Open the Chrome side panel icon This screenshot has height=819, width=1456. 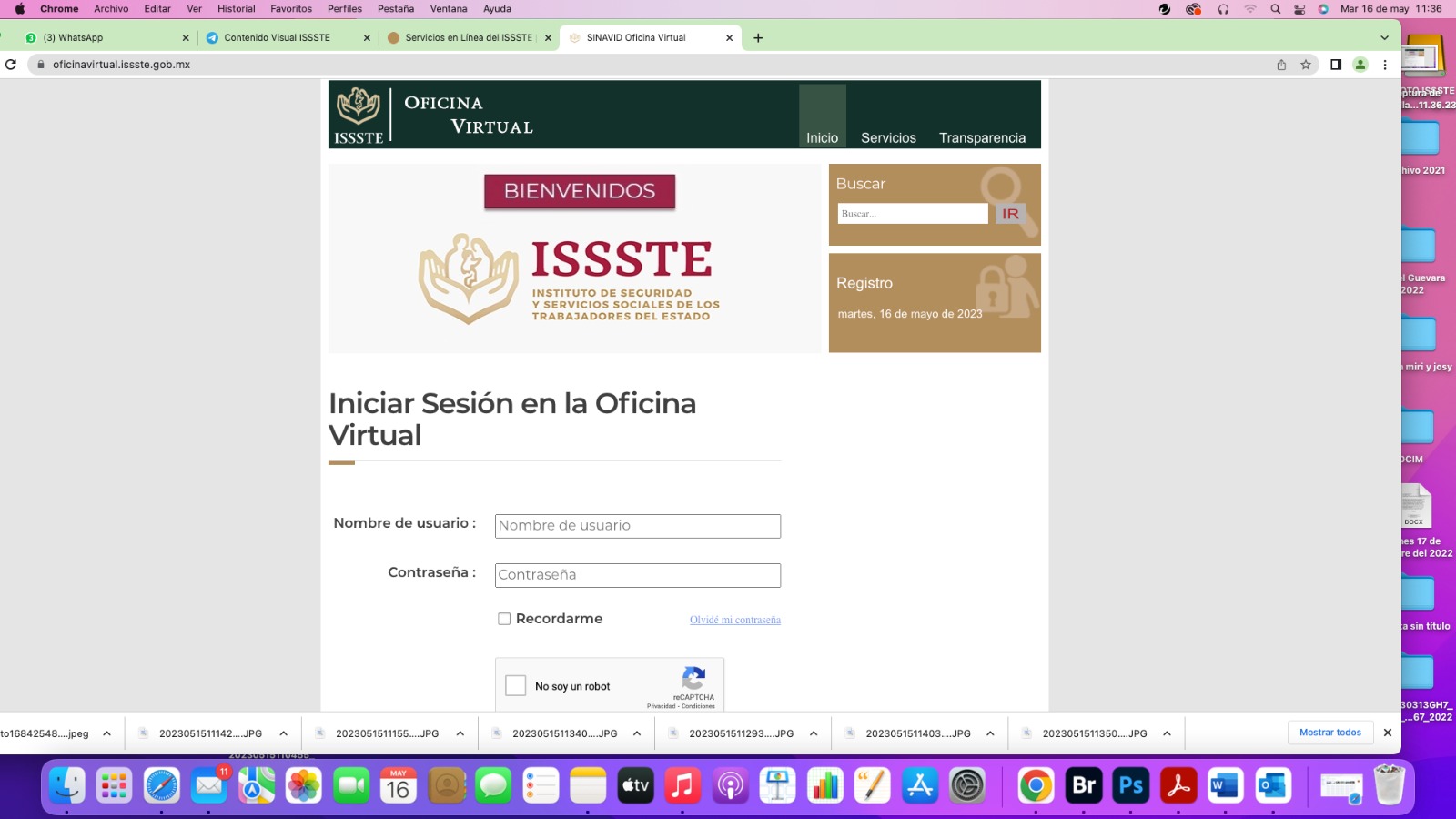tap(1336, 65)
